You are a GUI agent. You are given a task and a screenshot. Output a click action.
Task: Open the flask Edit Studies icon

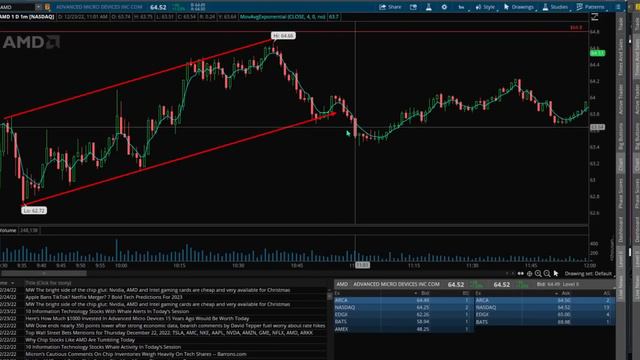click(x=429, y=7)
